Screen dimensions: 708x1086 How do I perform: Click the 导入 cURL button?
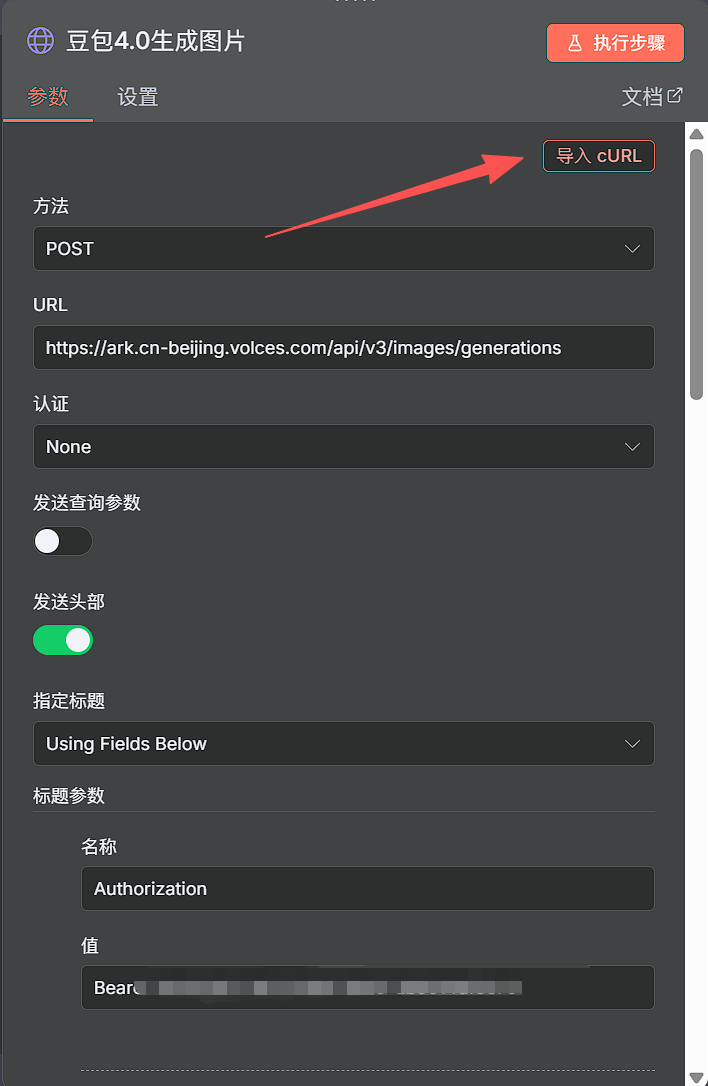(x=599, y=156)
